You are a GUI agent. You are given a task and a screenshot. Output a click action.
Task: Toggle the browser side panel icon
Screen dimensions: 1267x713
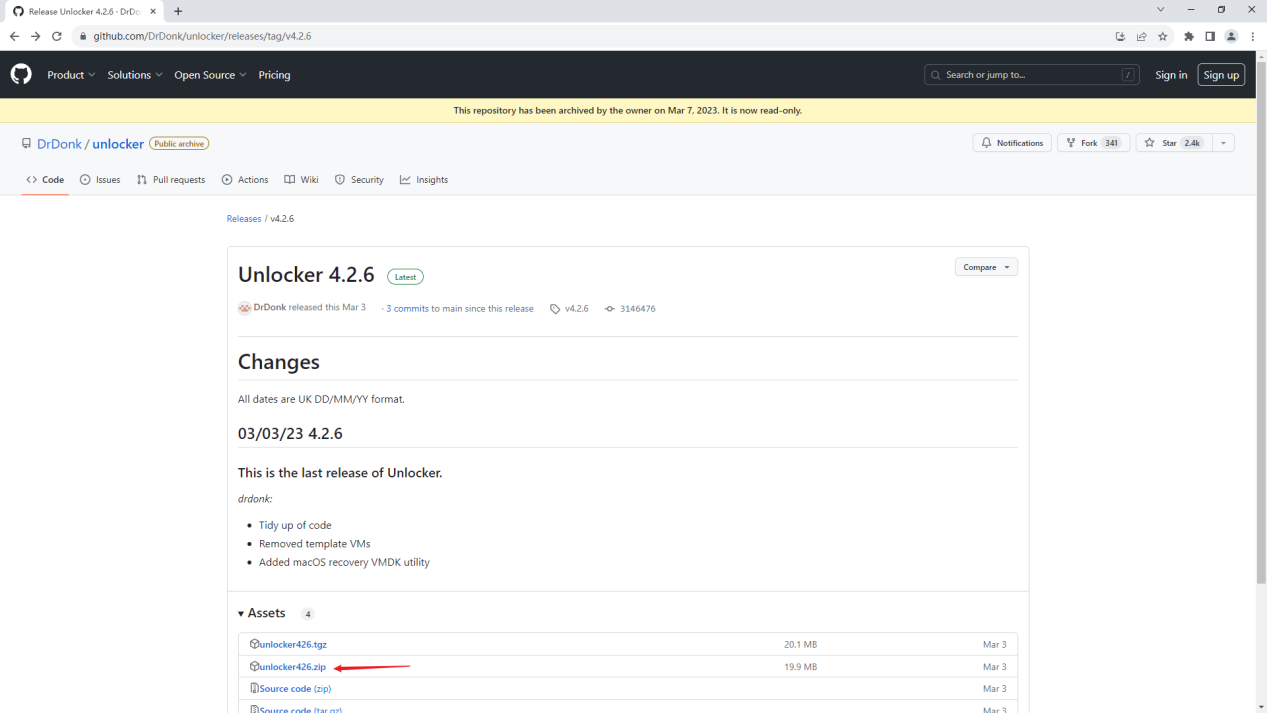click(x=1210, y=36)
